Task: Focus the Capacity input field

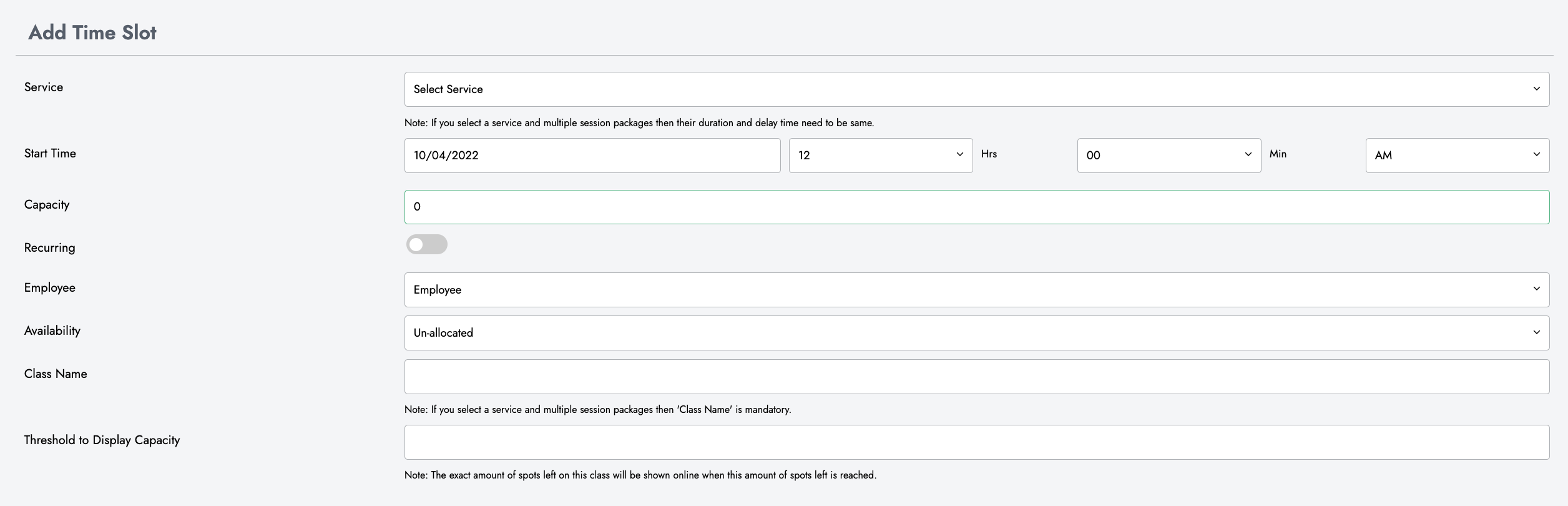Action: click(x=976, y=207)
